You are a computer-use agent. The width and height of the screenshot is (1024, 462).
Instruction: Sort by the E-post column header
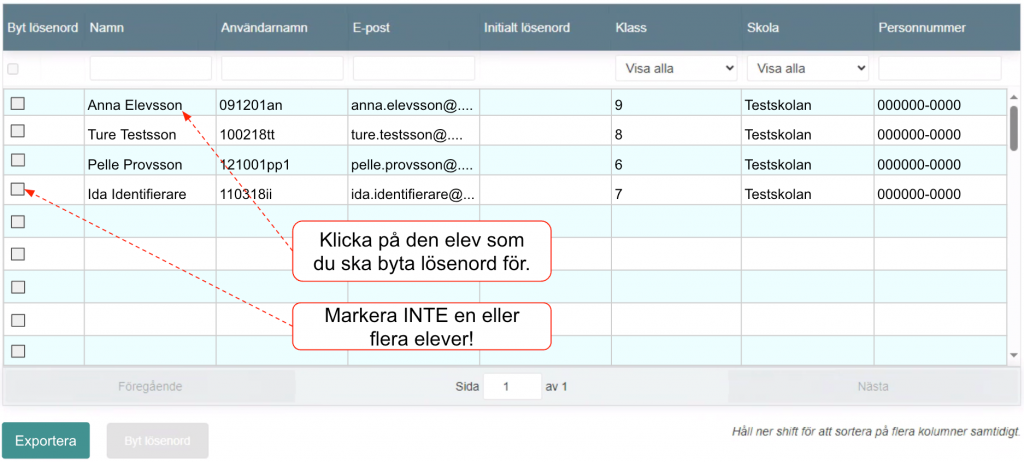(372, 28)
